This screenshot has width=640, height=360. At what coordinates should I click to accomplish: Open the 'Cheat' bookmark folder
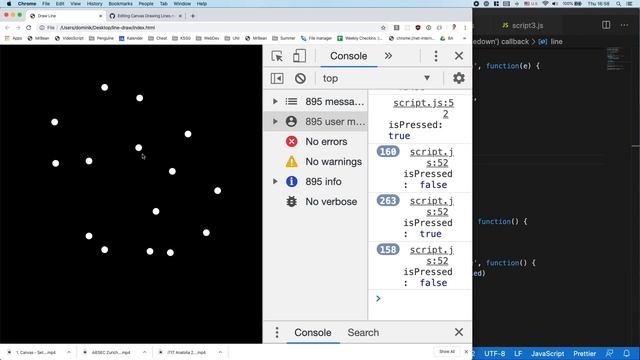(x=158, y=38)
